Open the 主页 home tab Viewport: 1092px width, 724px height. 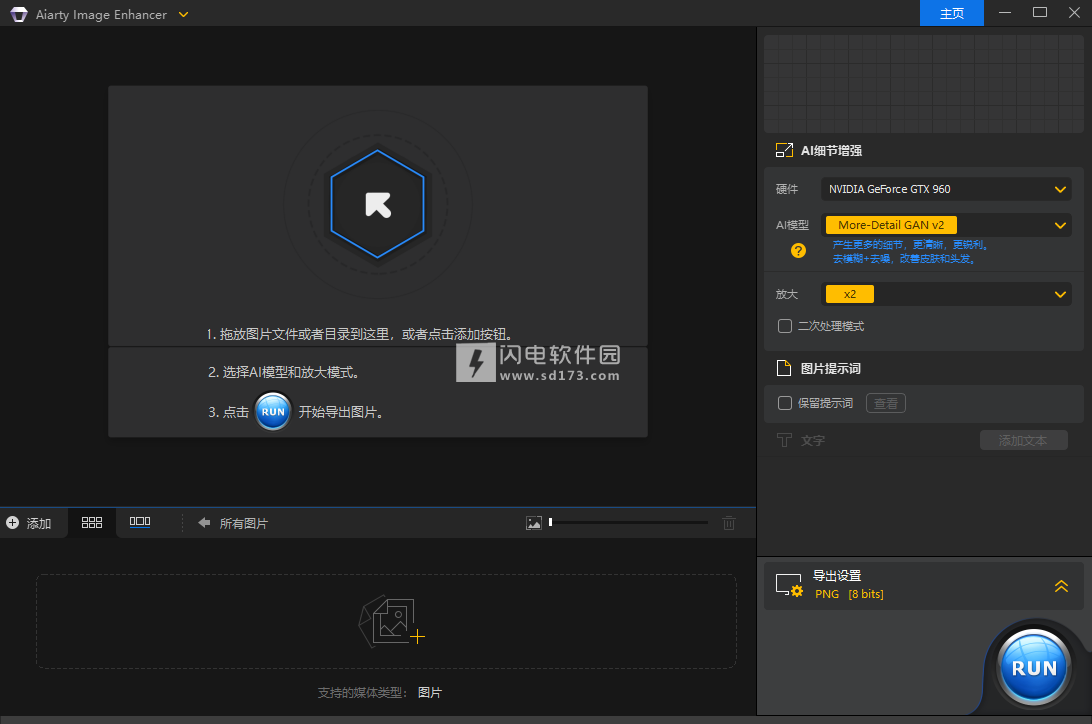point(951,13)
